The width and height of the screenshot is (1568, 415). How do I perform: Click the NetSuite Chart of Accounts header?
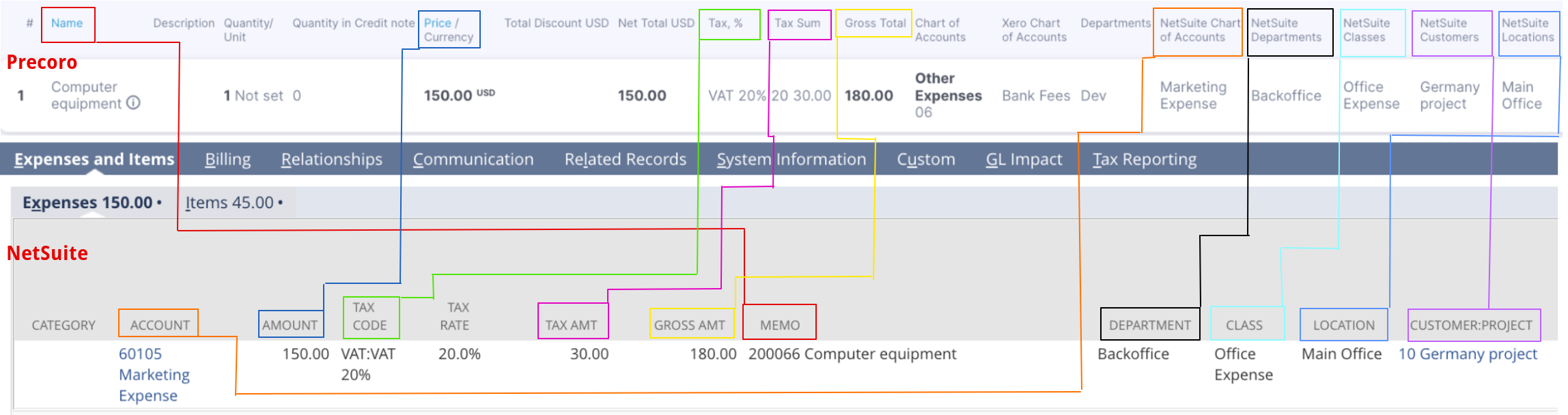coord(1200,30)
